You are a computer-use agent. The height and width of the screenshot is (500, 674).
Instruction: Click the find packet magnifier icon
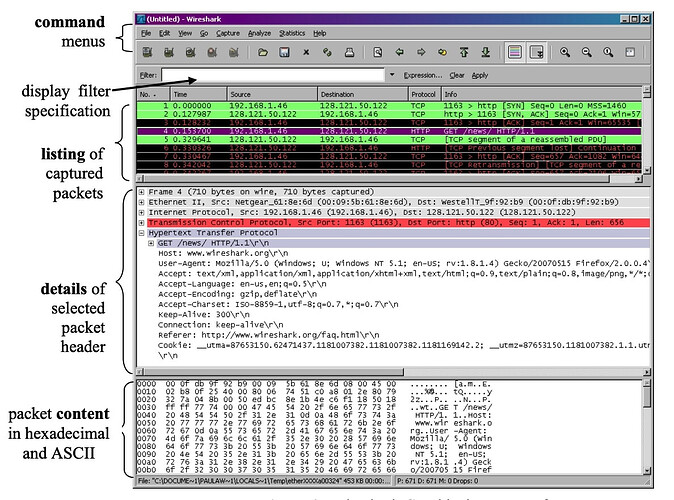point(377,52)
